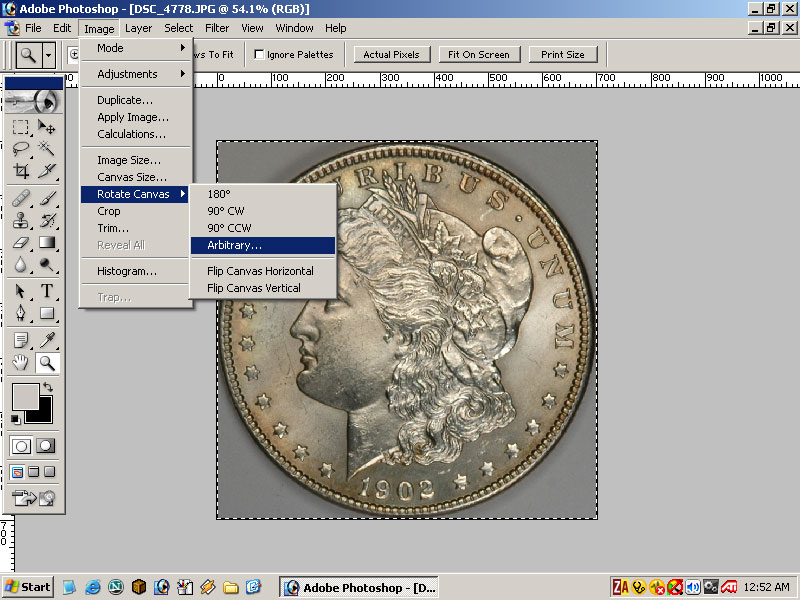
Task: Select the Rectangular Marquee tool
Action: [x=21, y=127]
